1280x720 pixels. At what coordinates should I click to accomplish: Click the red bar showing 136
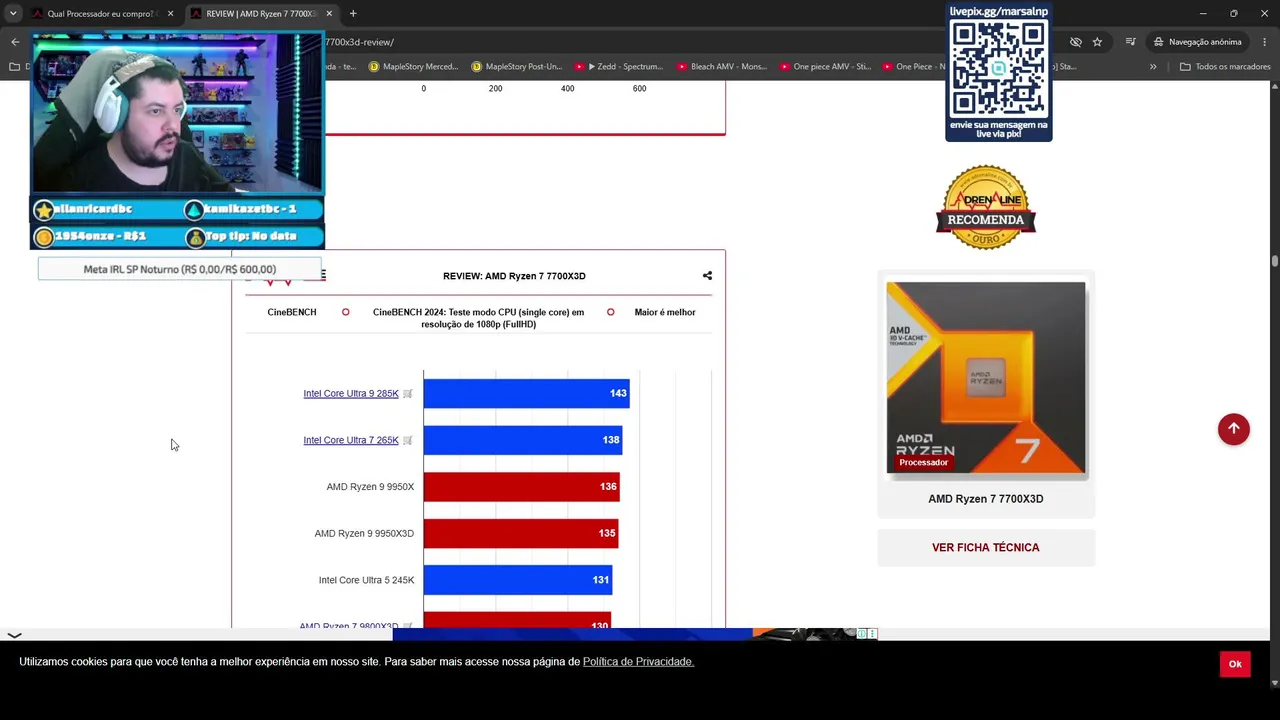(521, 487)
